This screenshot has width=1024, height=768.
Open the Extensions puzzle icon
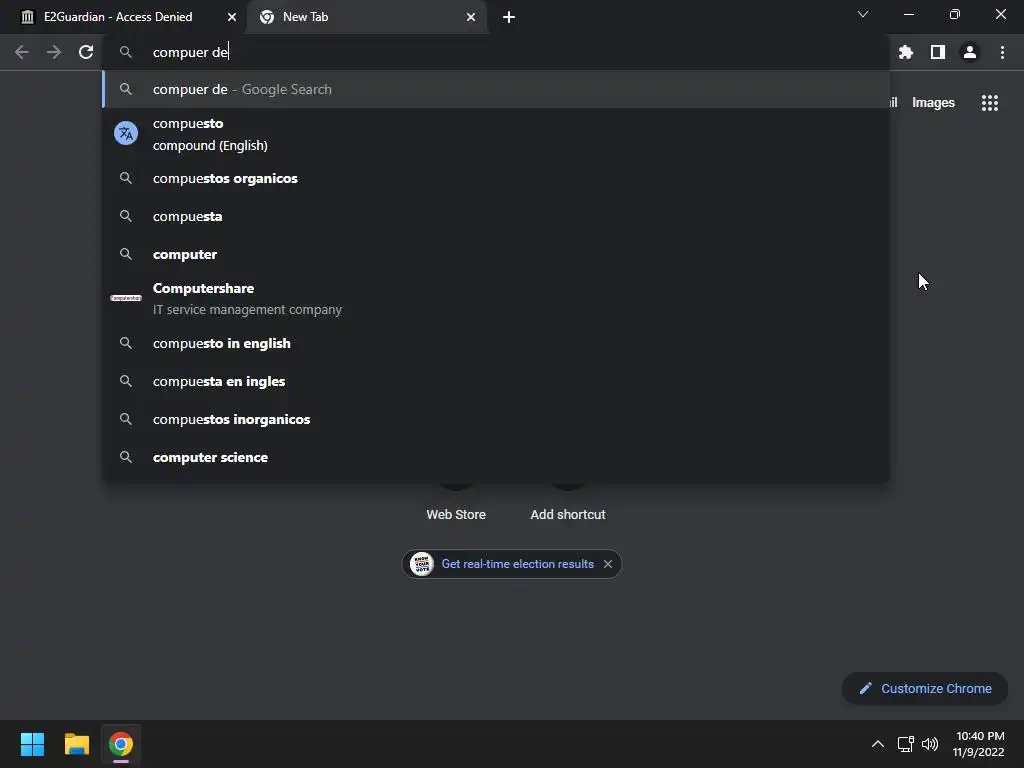905,52
